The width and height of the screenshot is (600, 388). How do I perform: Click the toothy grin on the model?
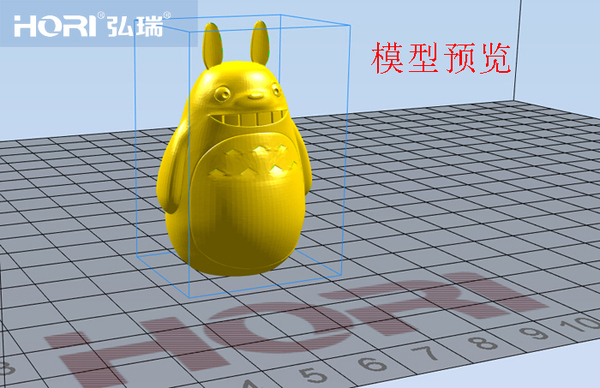point(249,117)
